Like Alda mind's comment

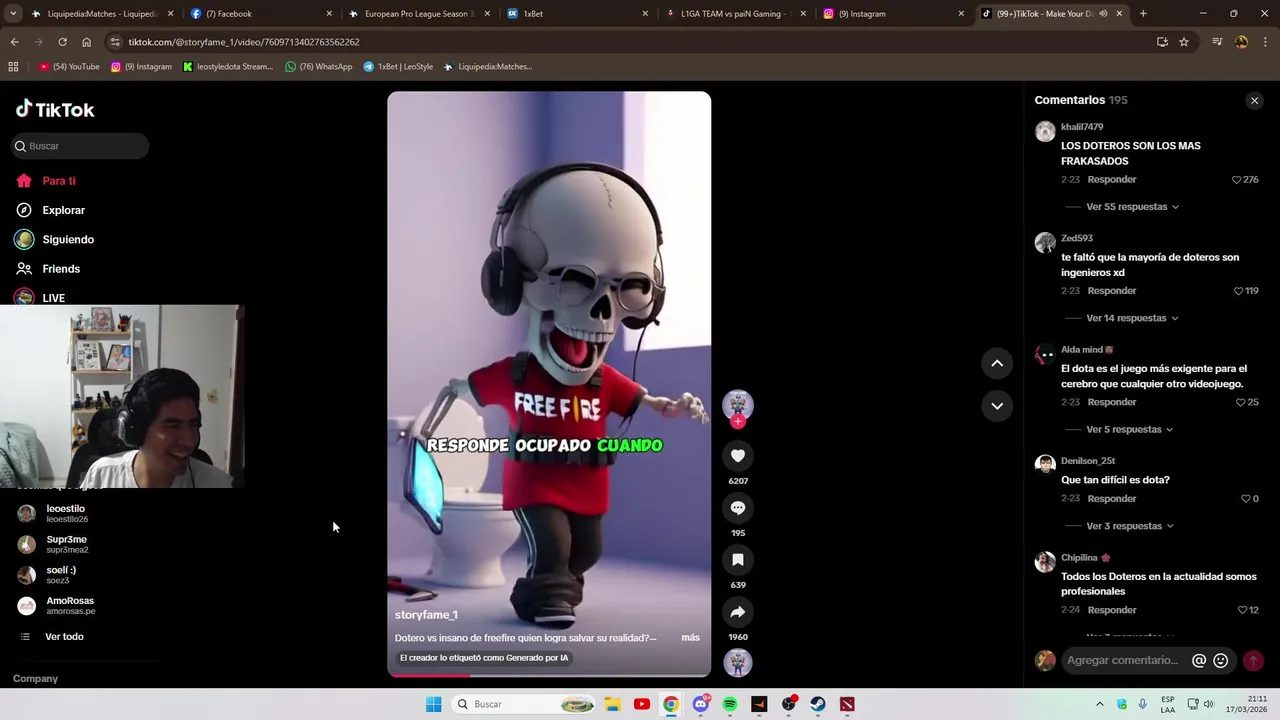(x=1241, y=402)
